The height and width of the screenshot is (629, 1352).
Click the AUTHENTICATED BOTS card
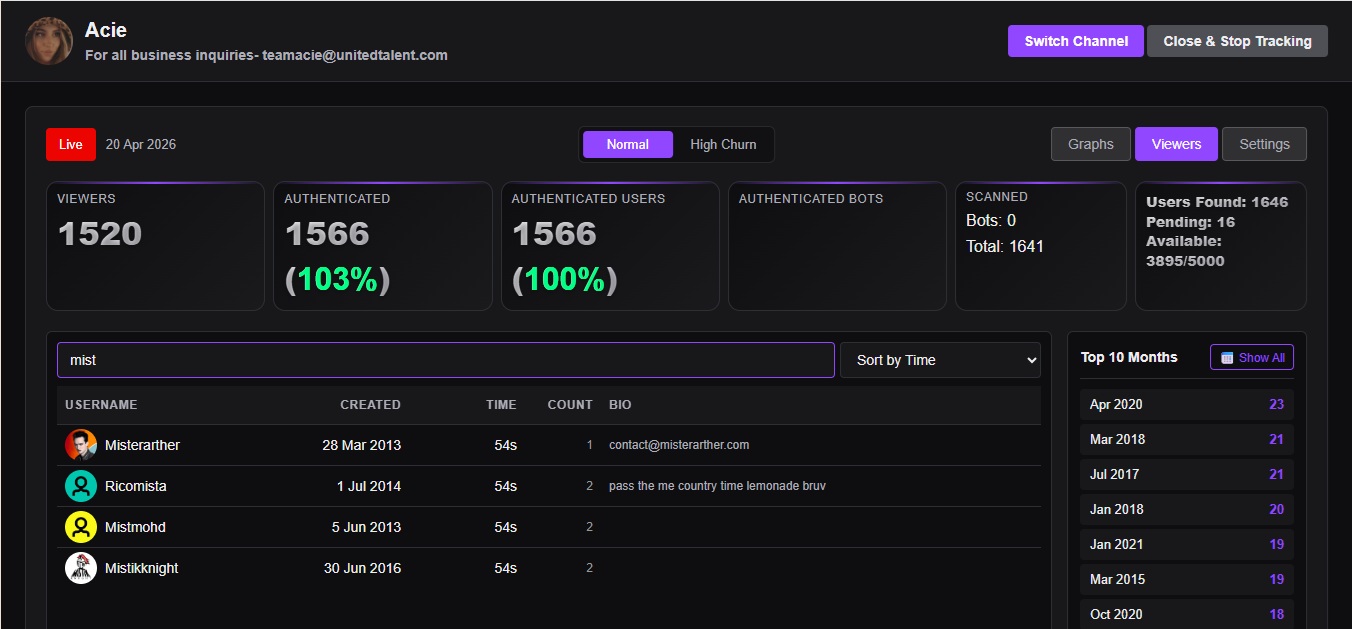(837, 246)
